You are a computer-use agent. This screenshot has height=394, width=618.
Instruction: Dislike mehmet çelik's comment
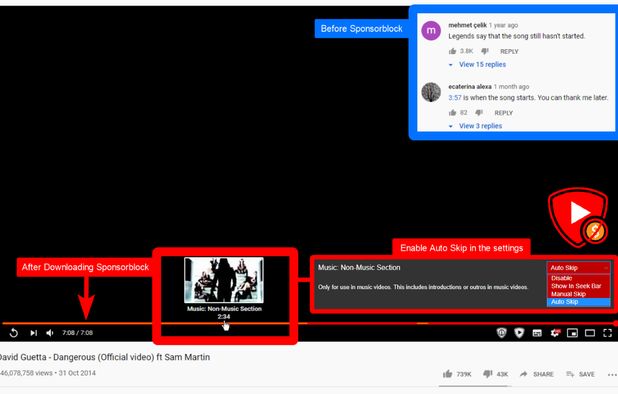point(485,51)
